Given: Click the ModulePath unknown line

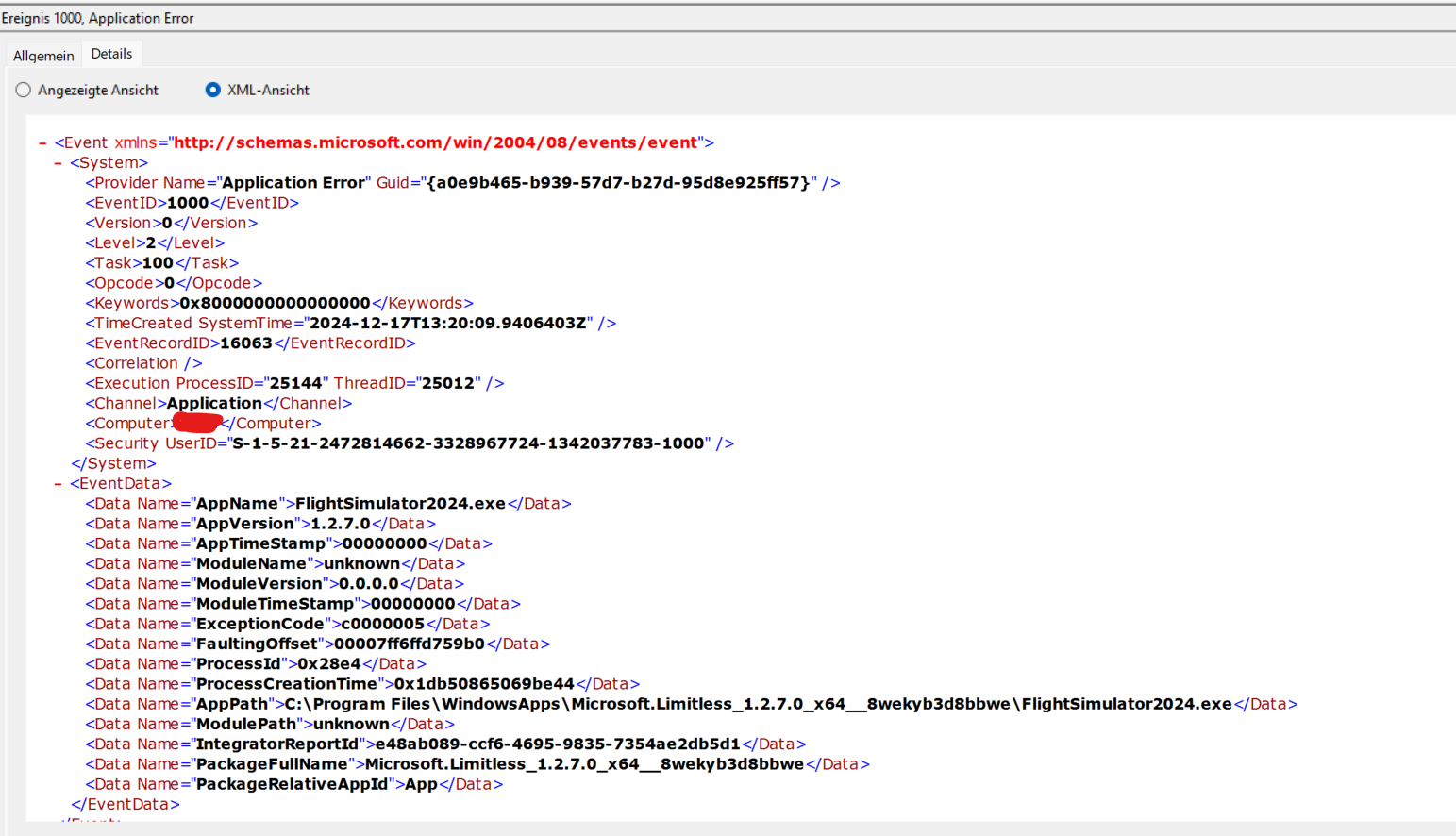Looking at the screenshot, I should pos(270,724).
